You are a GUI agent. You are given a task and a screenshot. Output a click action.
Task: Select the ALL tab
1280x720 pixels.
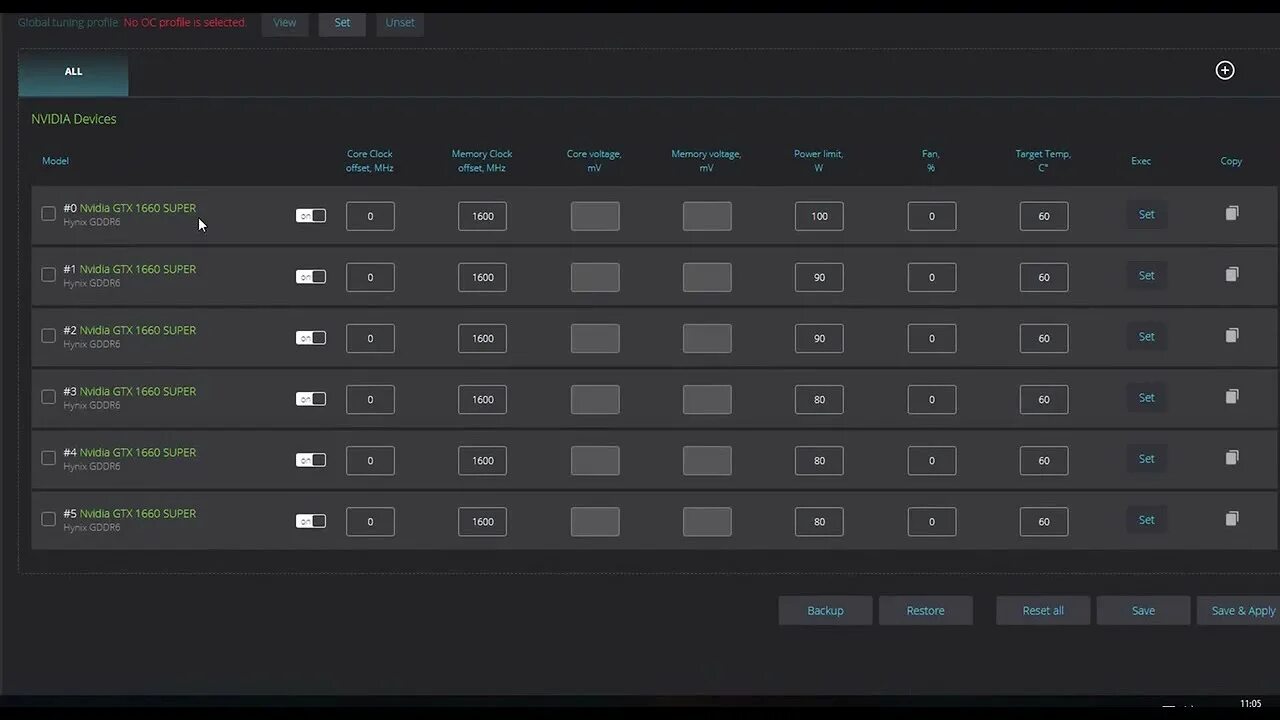pos(73,73)
